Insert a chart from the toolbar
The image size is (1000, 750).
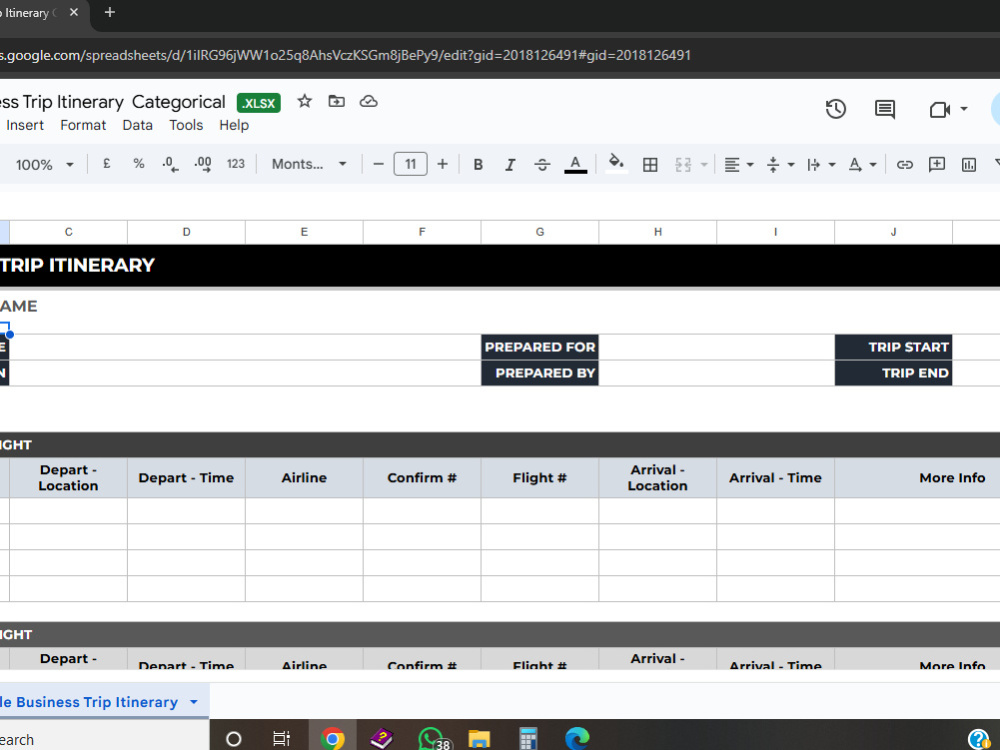click(969, 165)
